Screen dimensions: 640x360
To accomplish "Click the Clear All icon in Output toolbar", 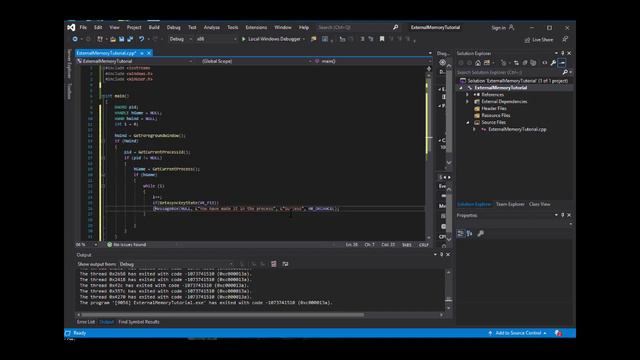I will tap(274, 264).
